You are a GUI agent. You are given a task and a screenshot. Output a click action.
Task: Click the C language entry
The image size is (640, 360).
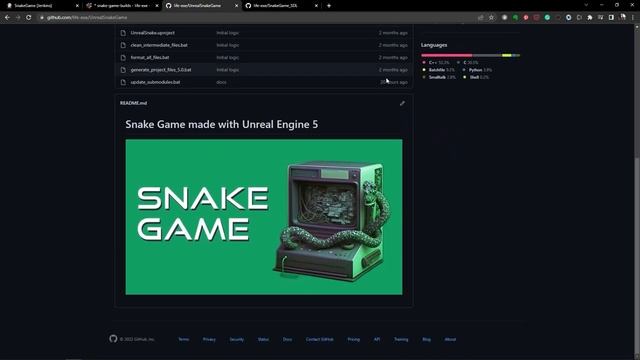(x=468, y=62)
